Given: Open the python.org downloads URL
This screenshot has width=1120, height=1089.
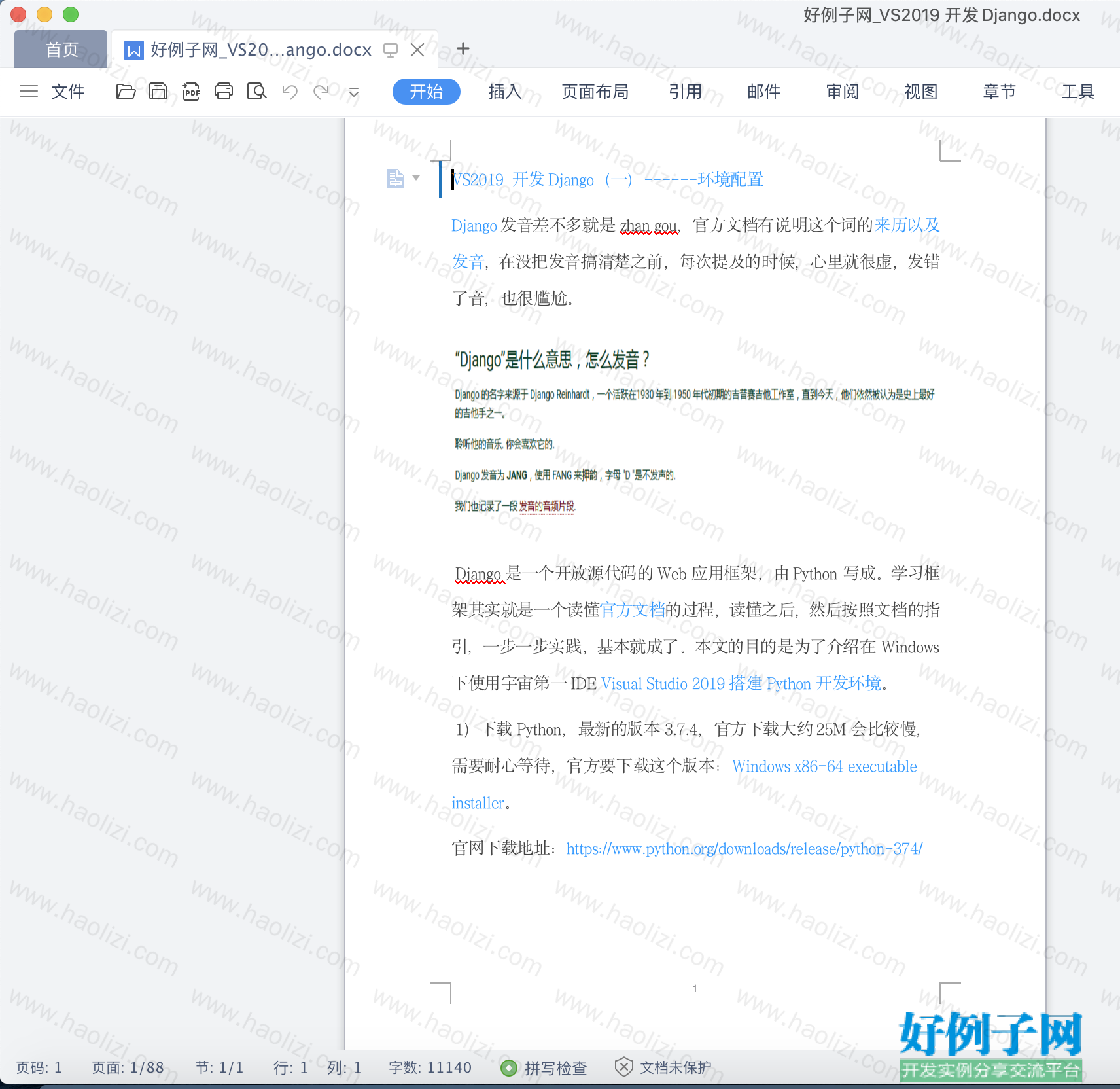Looking at the screenshot, I should click(x=744, y=849).
